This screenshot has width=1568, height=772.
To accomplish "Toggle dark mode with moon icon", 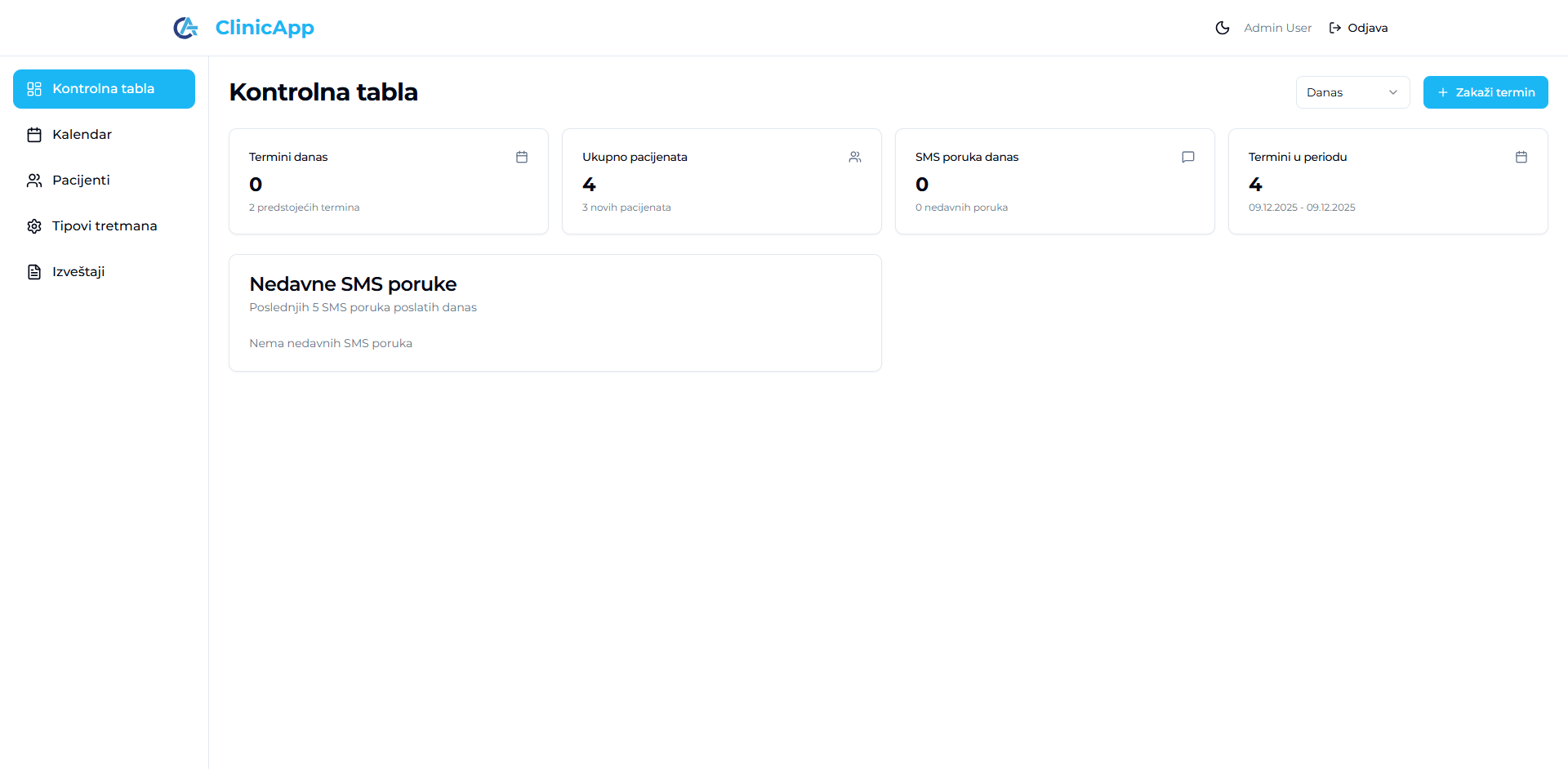I will (1222, 28).
